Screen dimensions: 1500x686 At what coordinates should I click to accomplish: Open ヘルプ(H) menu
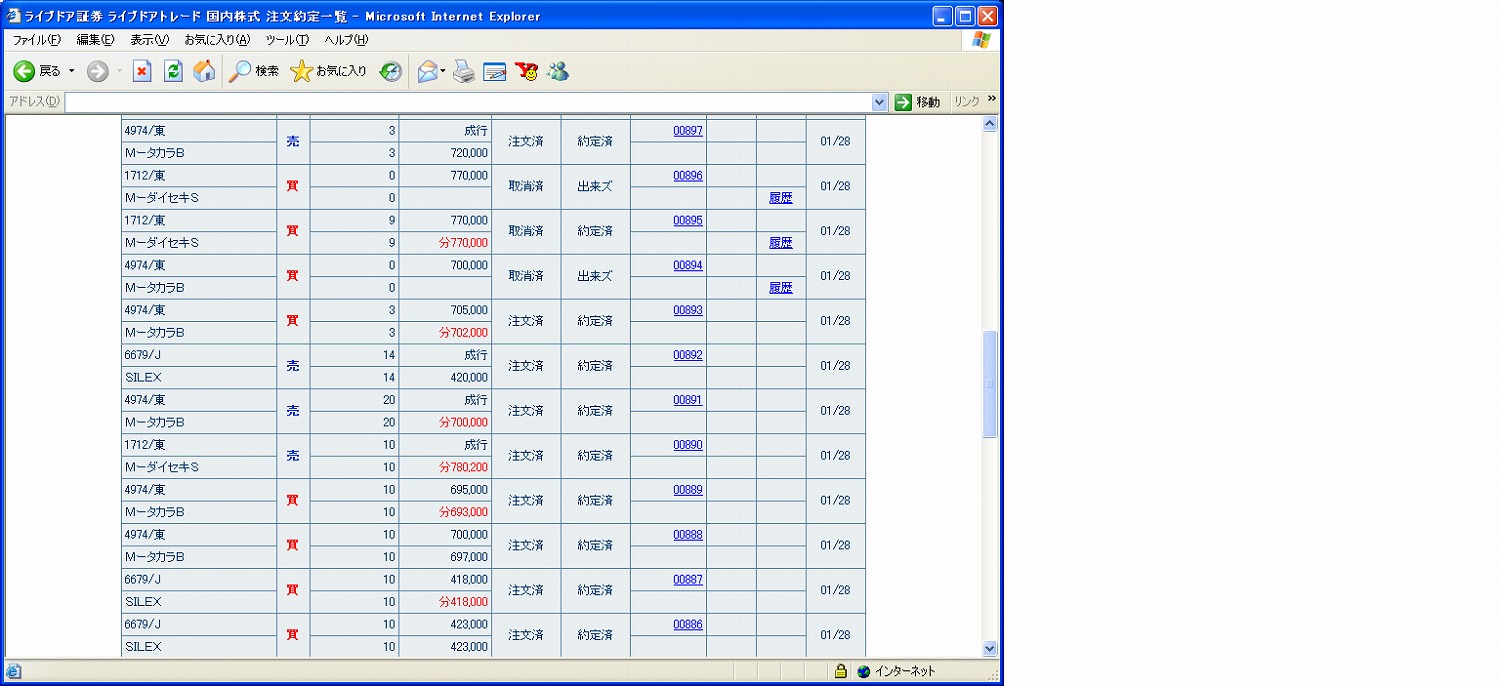click(x=346, y=40)
